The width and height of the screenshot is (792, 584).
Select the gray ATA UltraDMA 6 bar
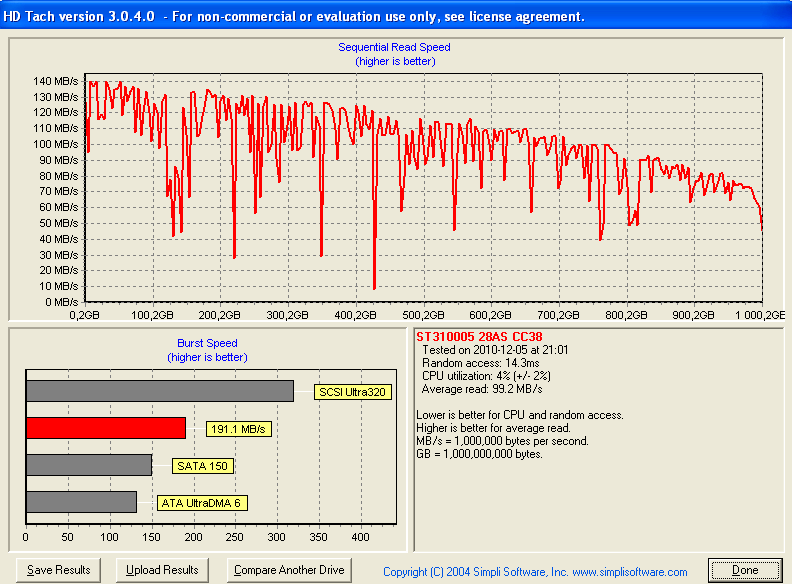point(81,502)
